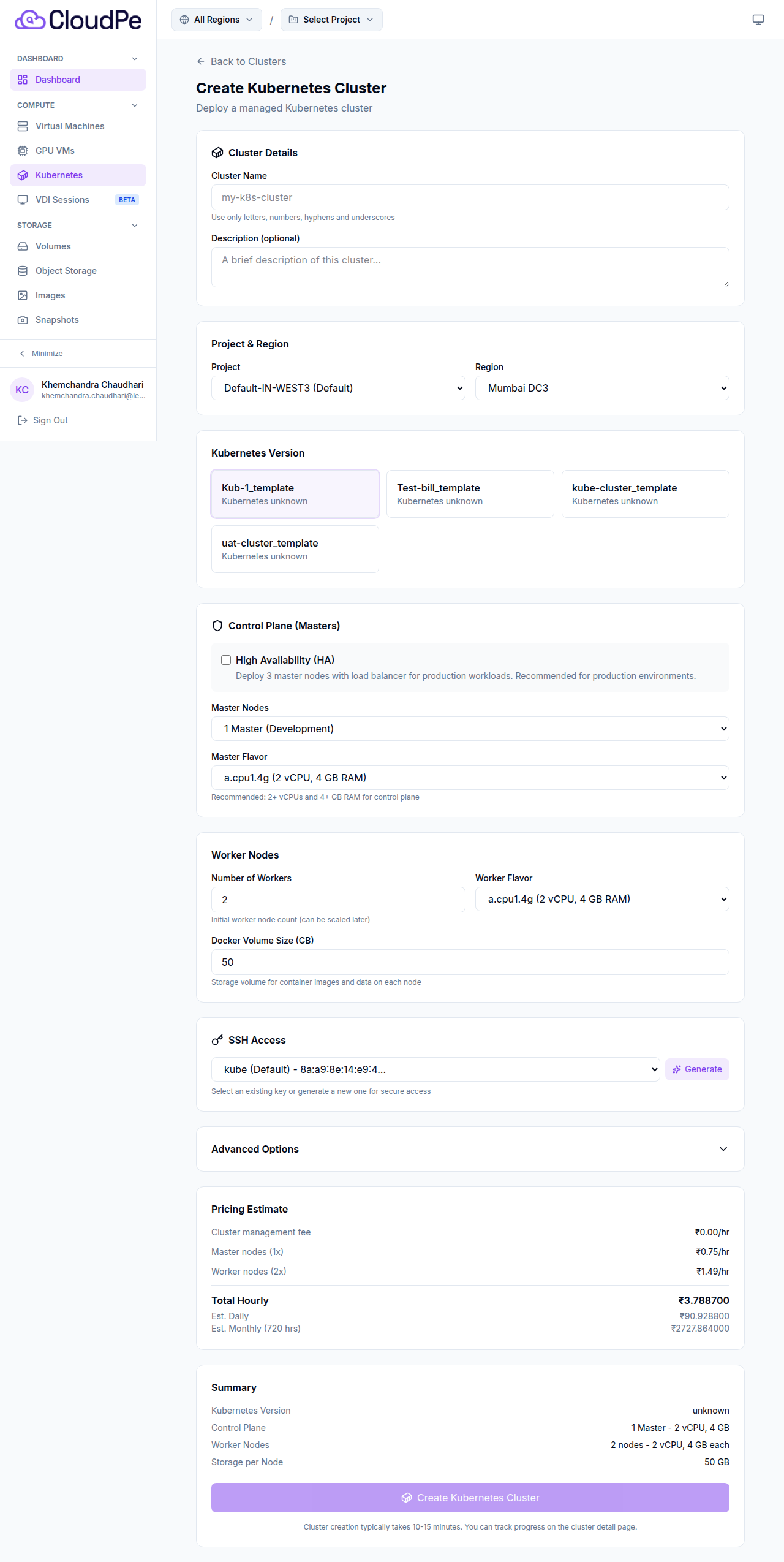Click the Dashboard grid icon
Viewport: 784px width, 1562px height.
(23, 80)
